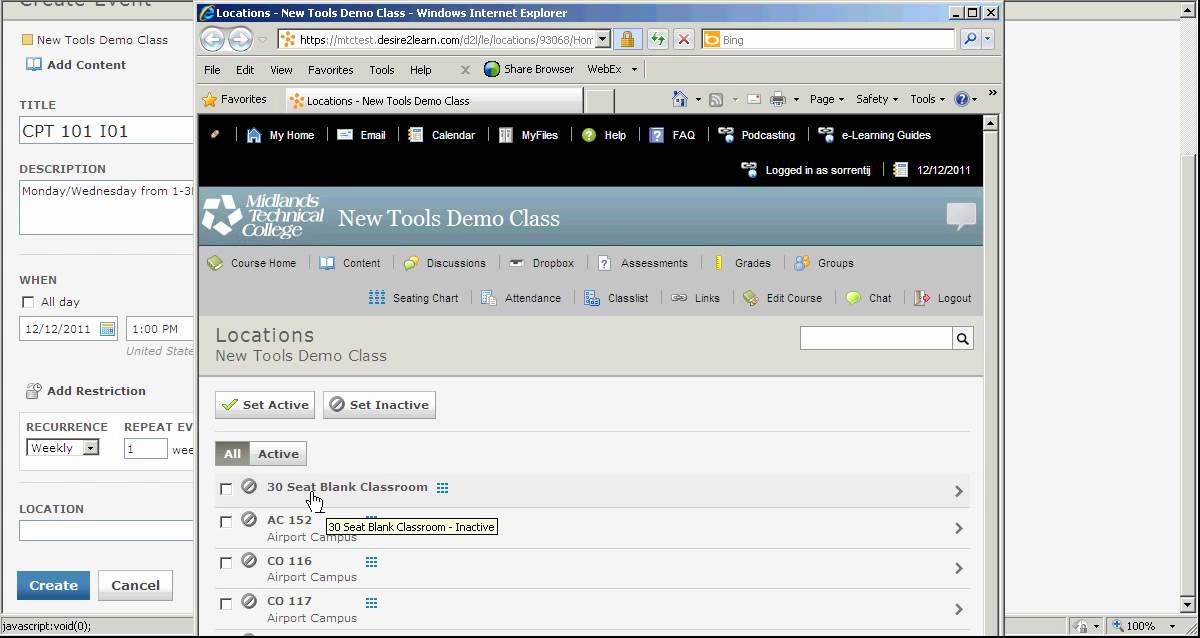This screenshot has height=638, width=1200.
Task: Click the Home icon in IE command bar
Action: pos(680,99)
